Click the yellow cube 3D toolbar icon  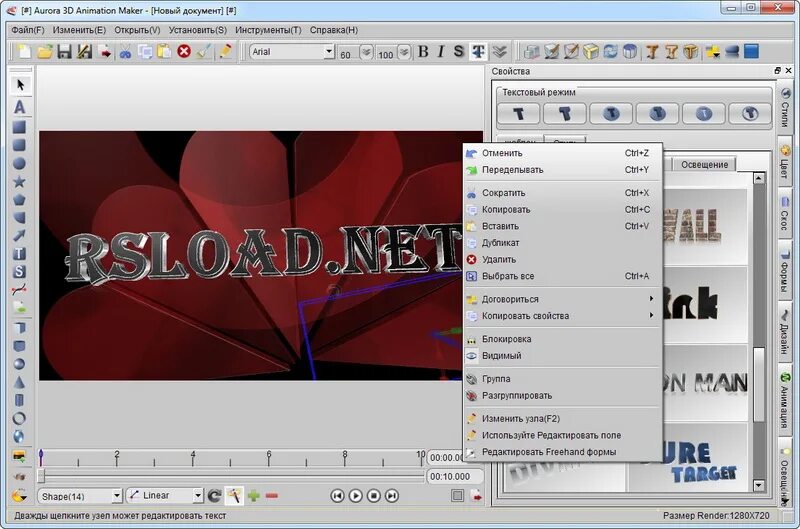[591, 52]
